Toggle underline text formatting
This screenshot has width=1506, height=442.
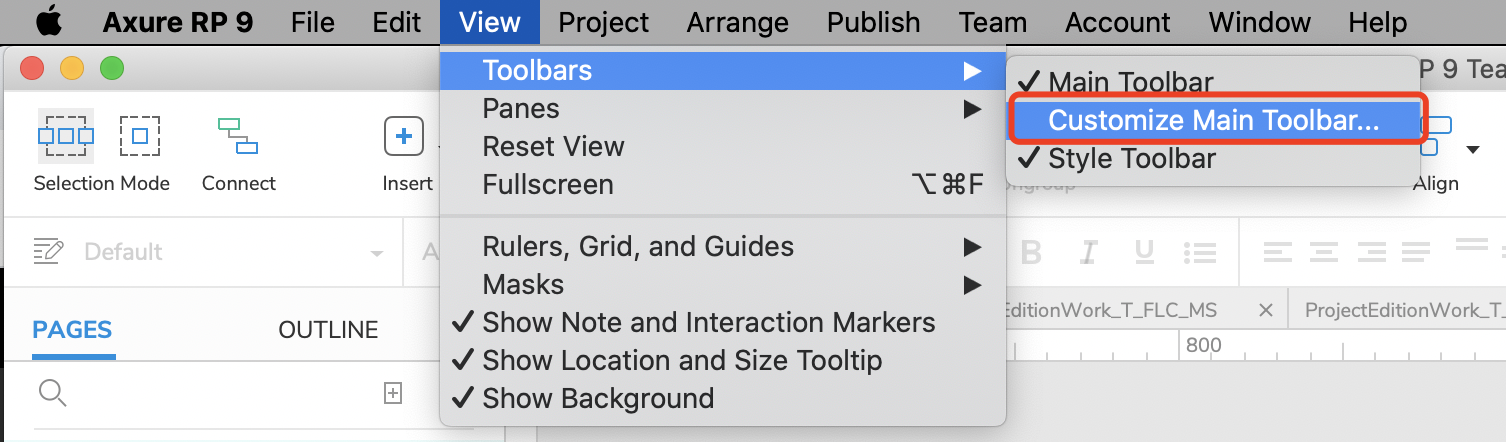(x=1145, y=251)
